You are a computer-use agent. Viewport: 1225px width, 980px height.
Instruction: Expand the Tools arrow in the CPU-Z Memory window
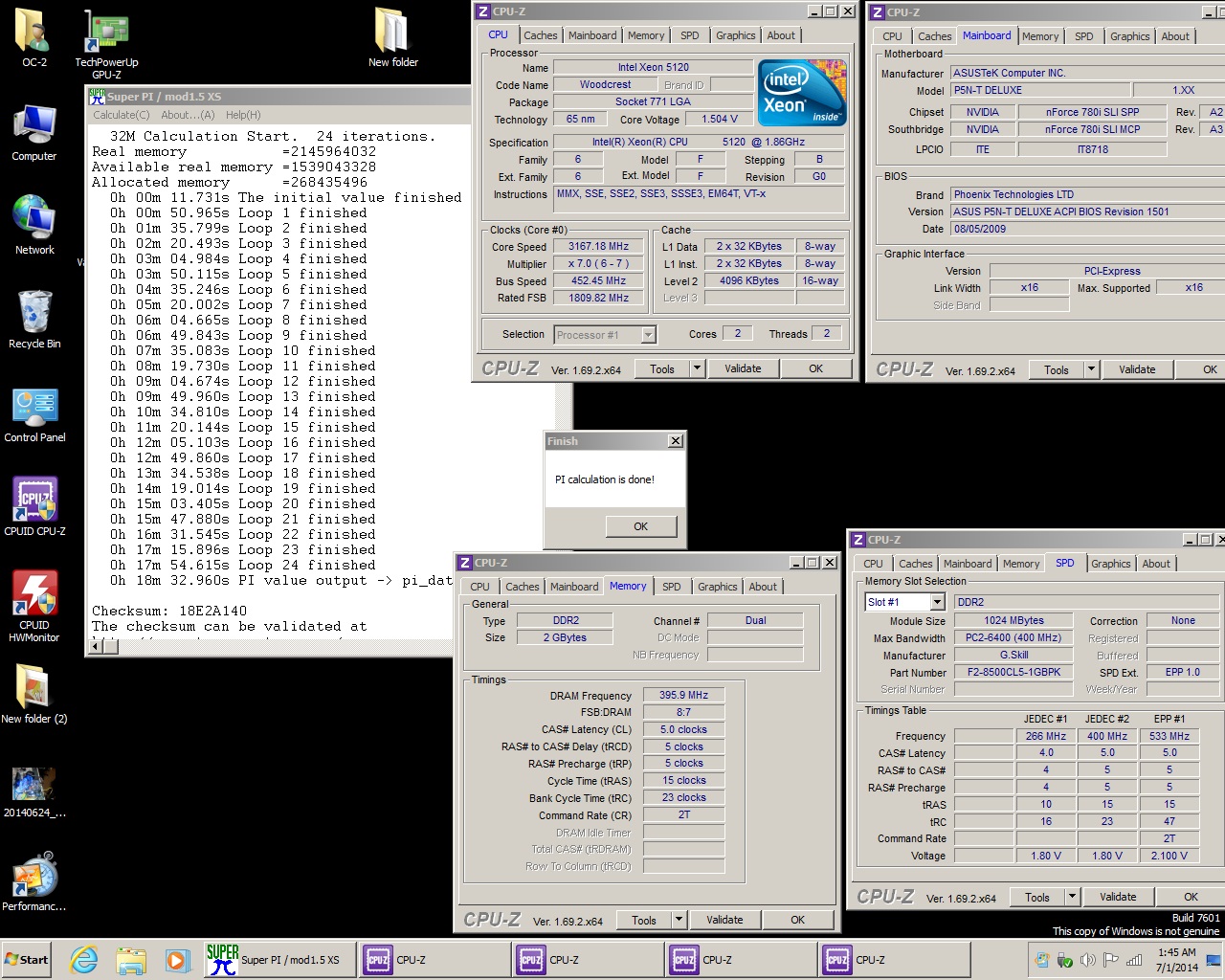point(679,920)
